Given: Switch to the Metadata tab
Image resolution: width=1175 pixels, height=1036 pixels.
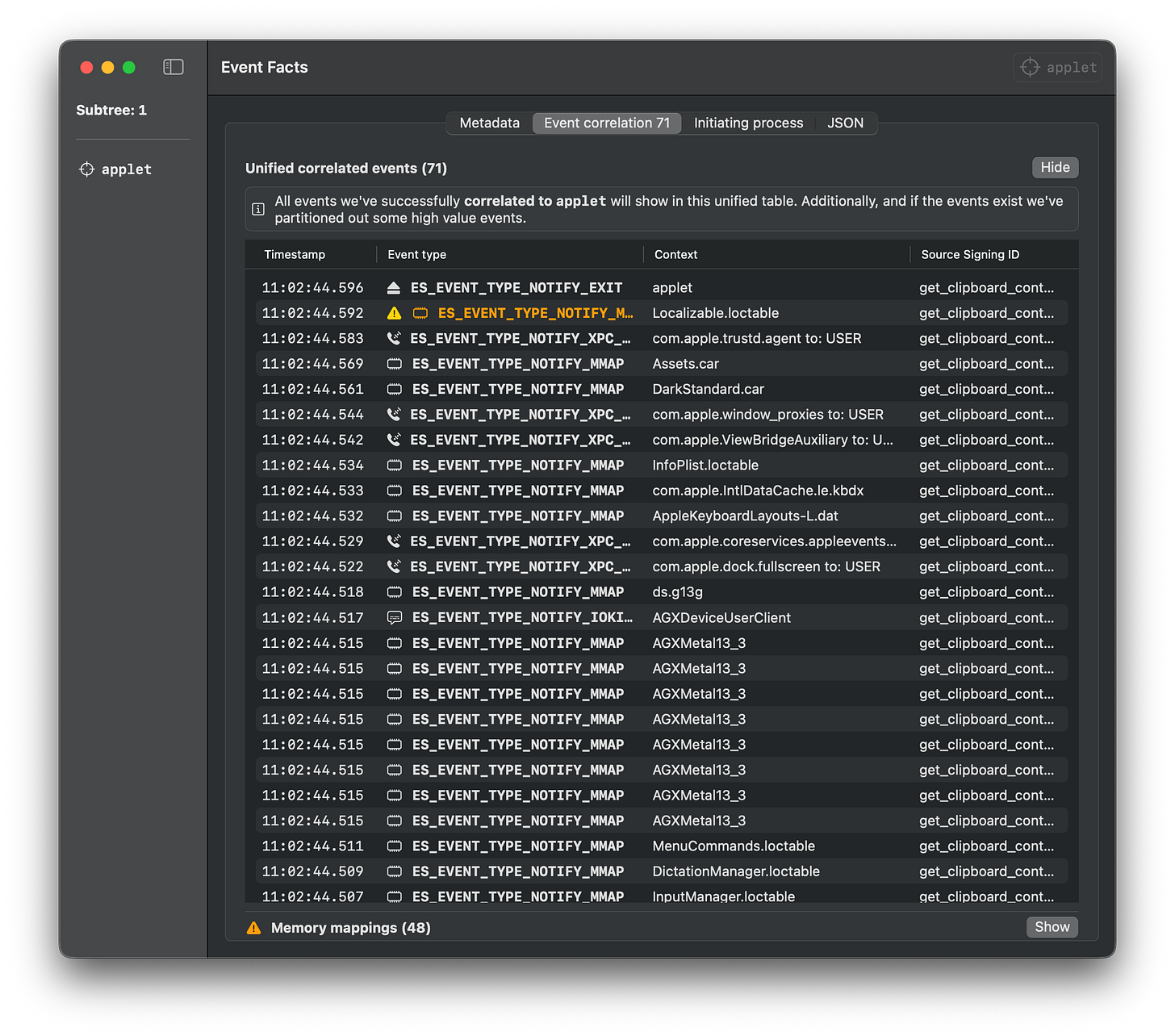Looking at the screenshot, I should [489, 123].
